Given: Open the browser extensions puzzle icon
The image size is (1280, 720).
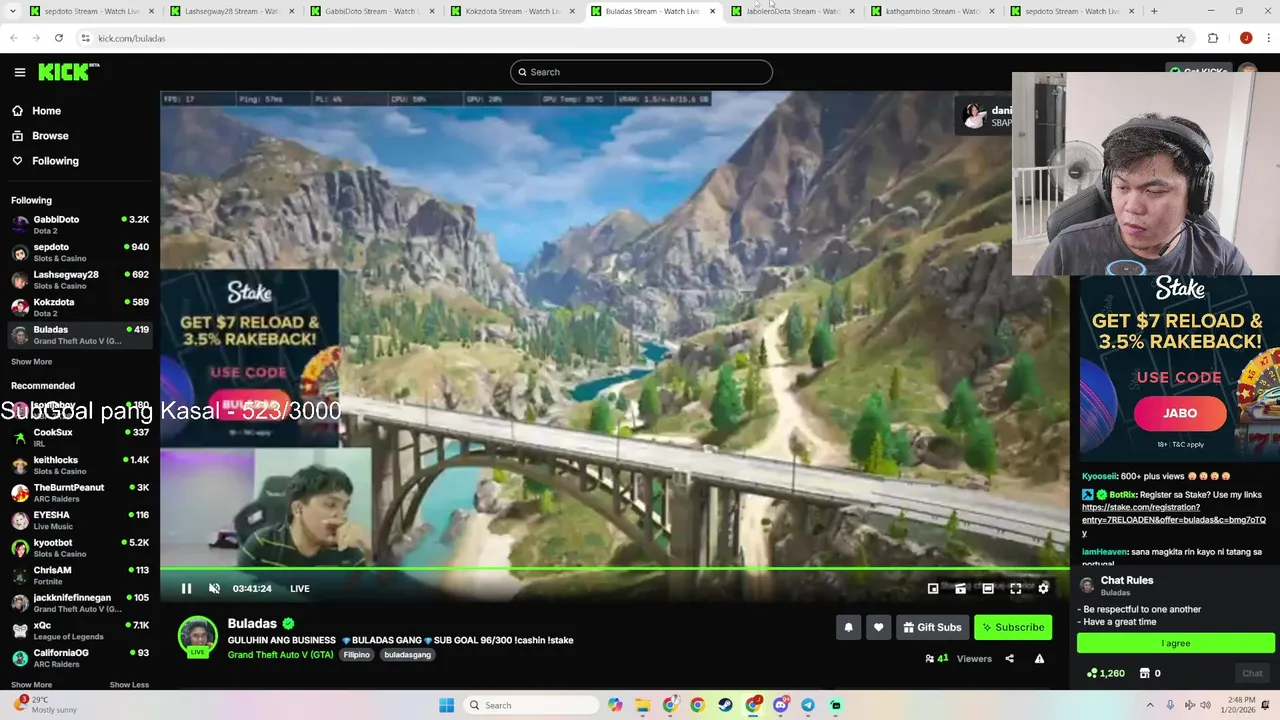Looking at the screenshot, I should (1213, 38).
